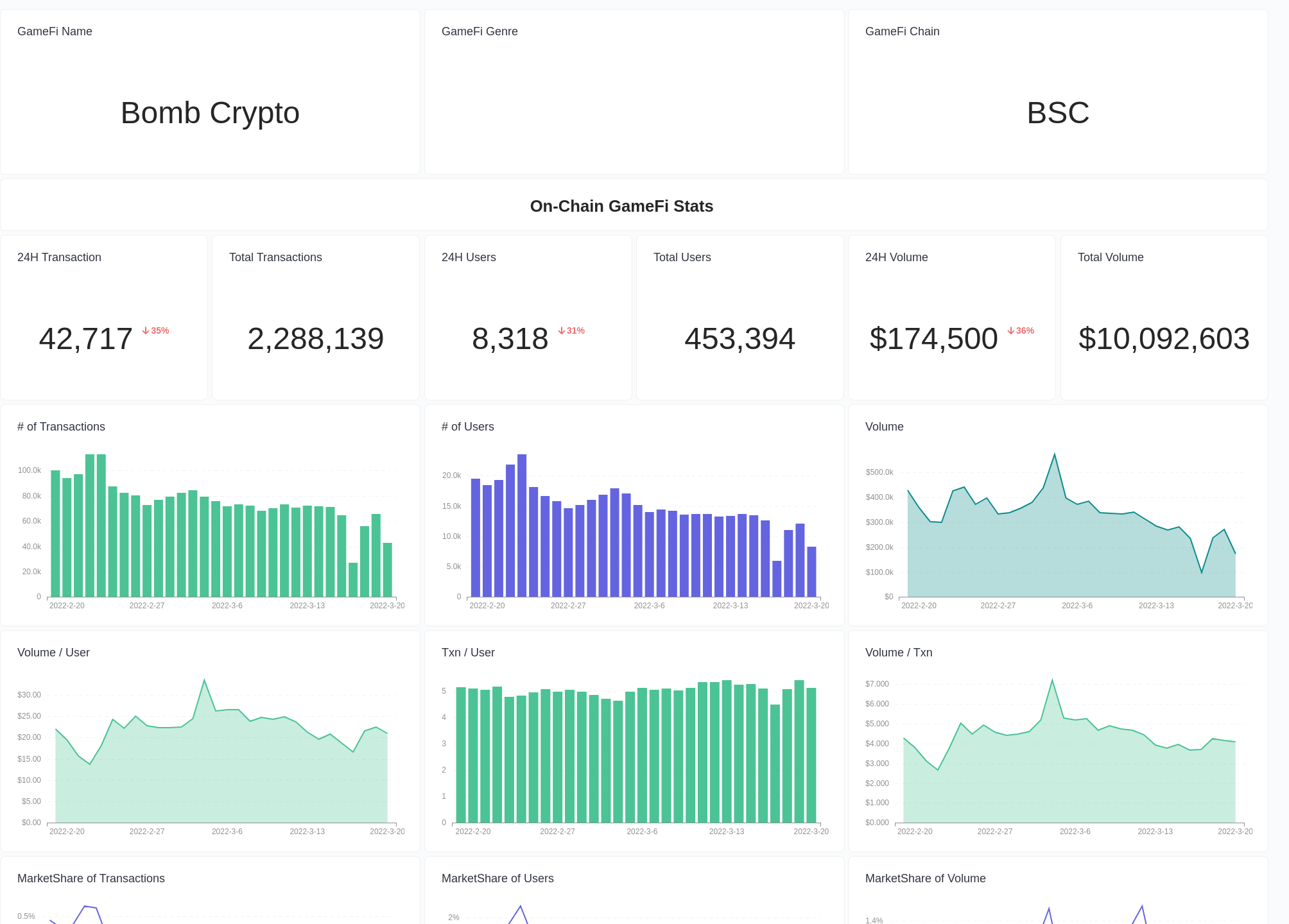
Task: Click the GameFi Name card title
Action: click(x=55, y=31)
